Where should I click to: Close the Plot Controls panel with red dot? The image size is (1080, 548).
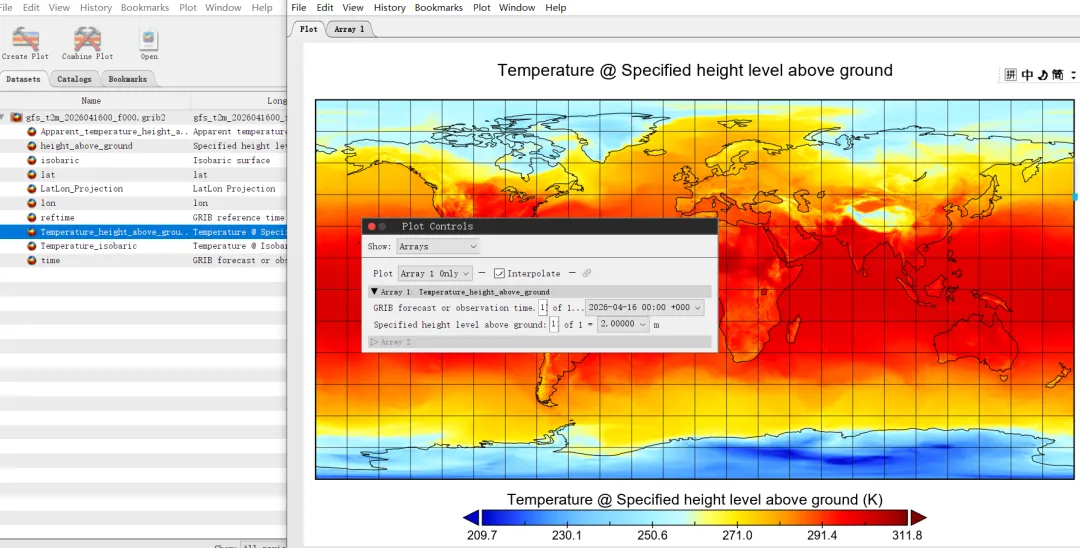click(372, 226)
